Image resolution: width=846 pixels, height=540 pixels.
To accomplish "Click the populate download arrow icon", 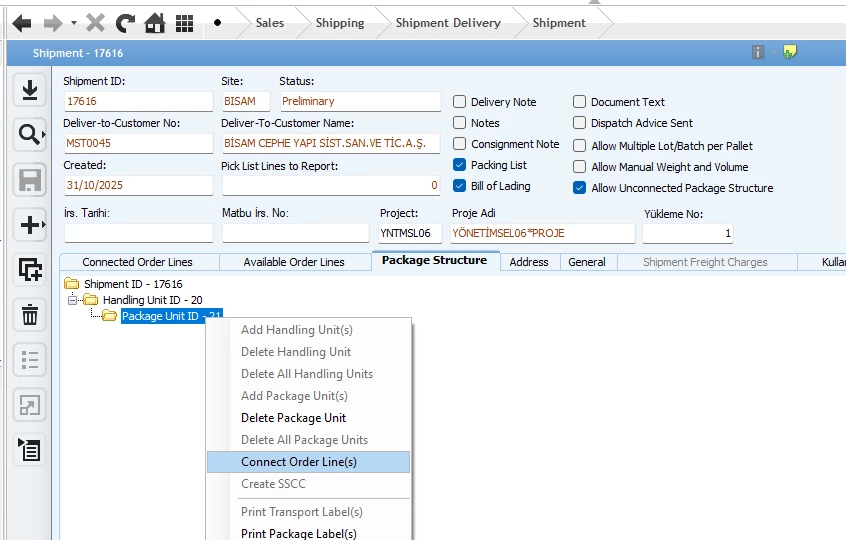I will [30, 90].
